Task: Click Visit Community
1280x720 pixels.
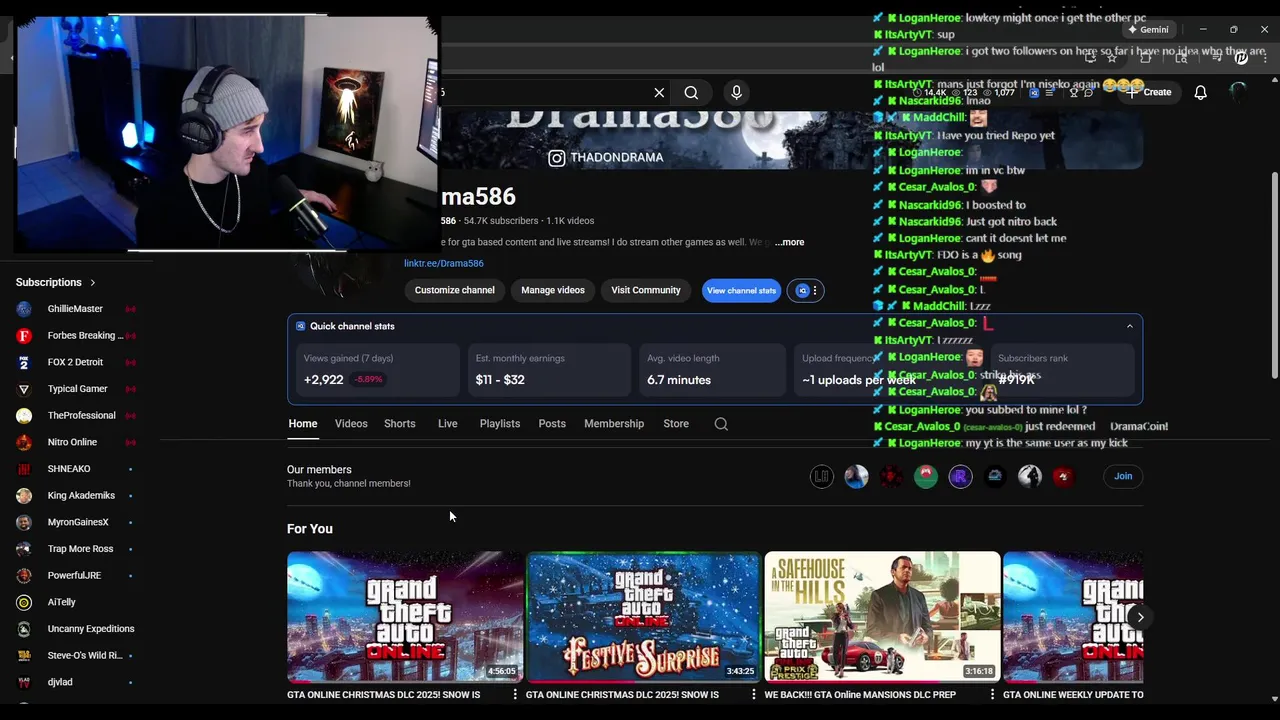Action: [x=646, y=290]
